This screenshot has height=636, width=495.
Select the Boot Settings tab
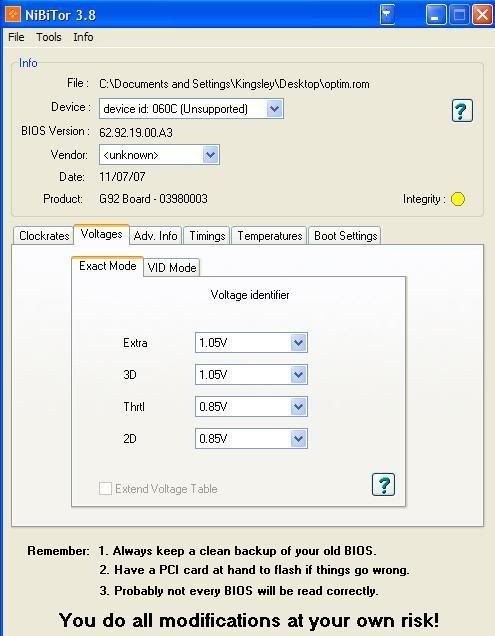coord(345,236)
